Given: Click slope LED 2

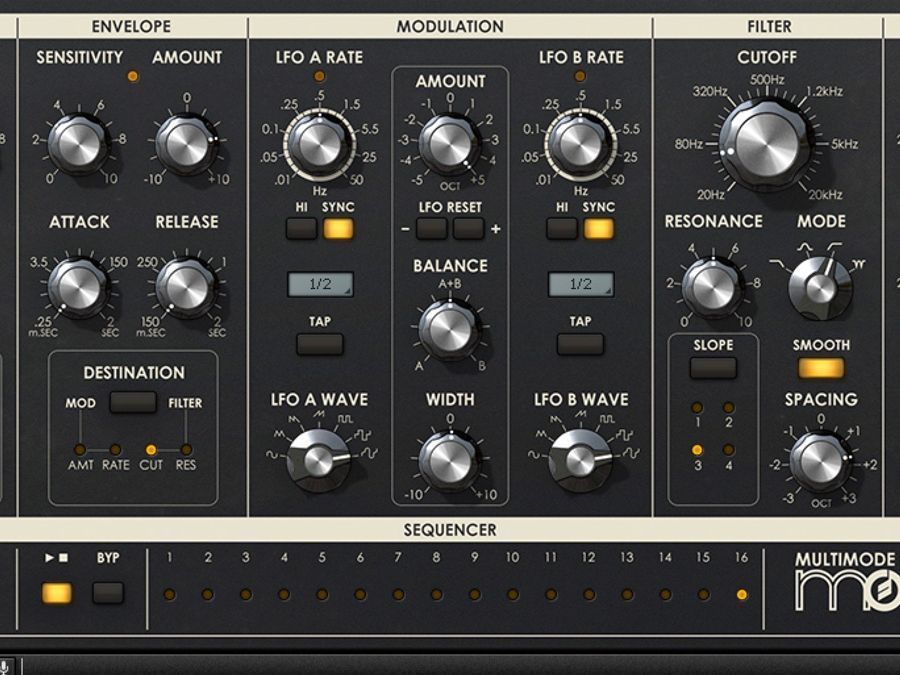Looking at the screenshot, I should [x=728, y=408].
